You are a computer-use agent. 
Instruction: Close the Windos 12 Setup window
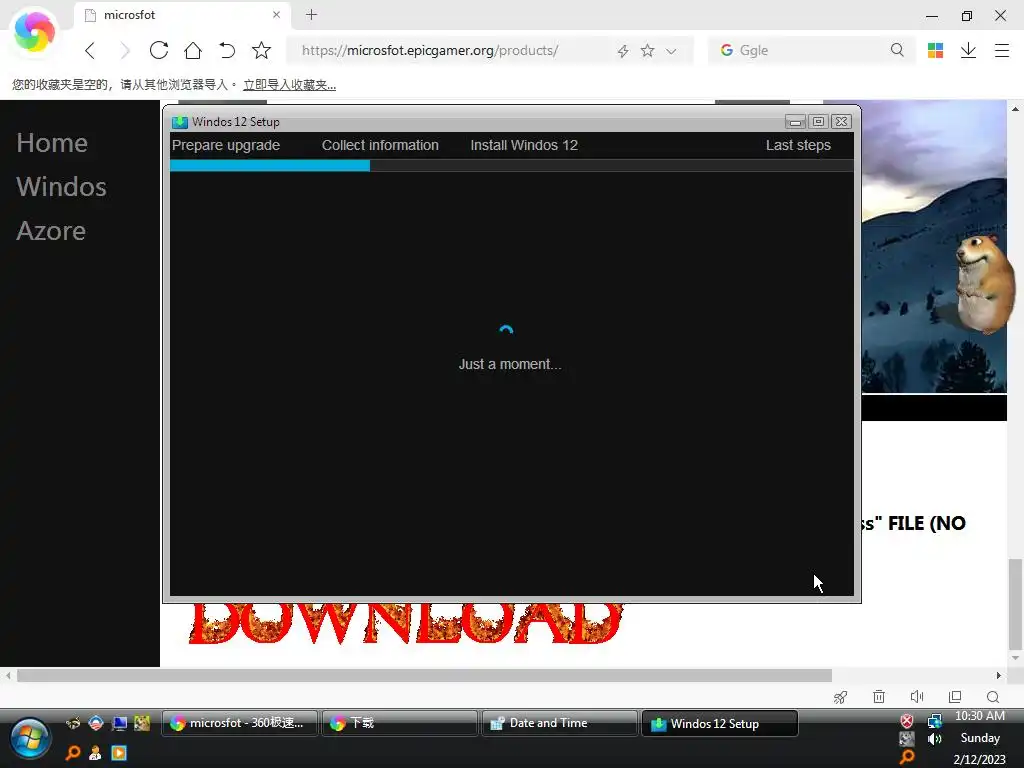click(842, 121)
